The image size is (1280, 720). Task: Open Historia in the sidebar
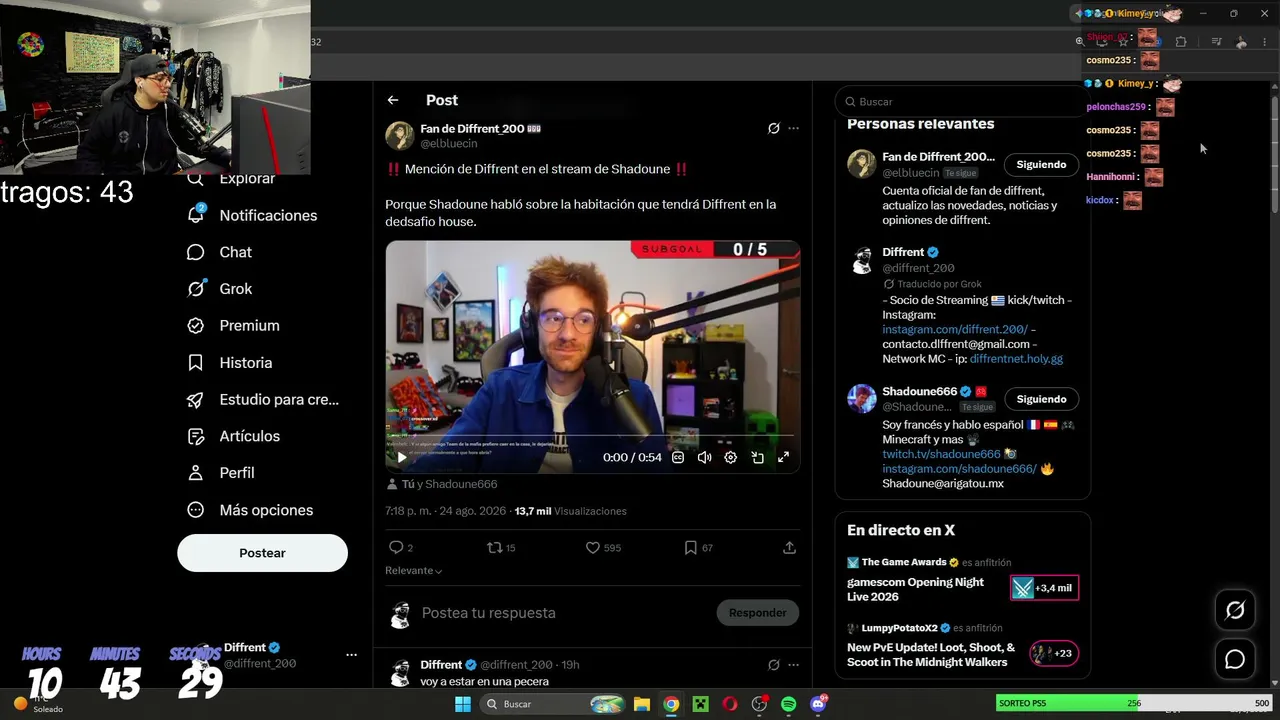230,363
